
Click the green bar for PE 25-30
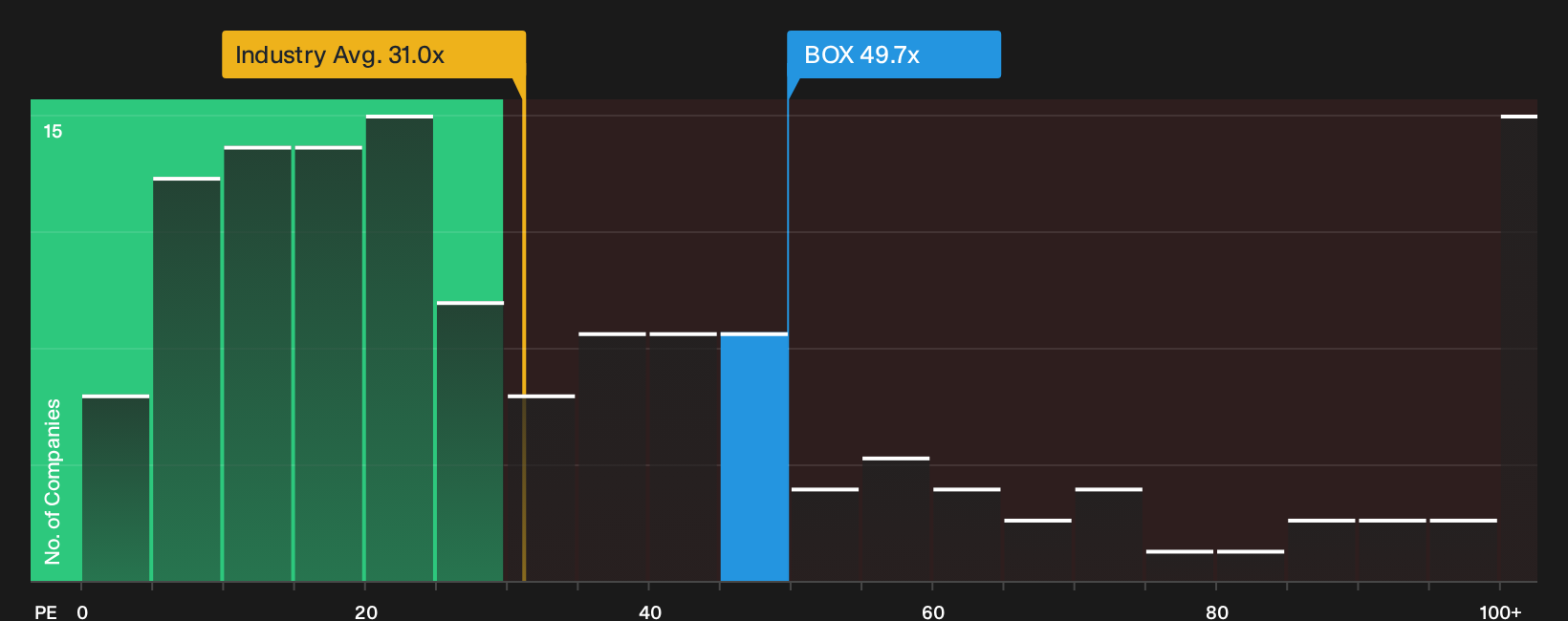point(470,441)
